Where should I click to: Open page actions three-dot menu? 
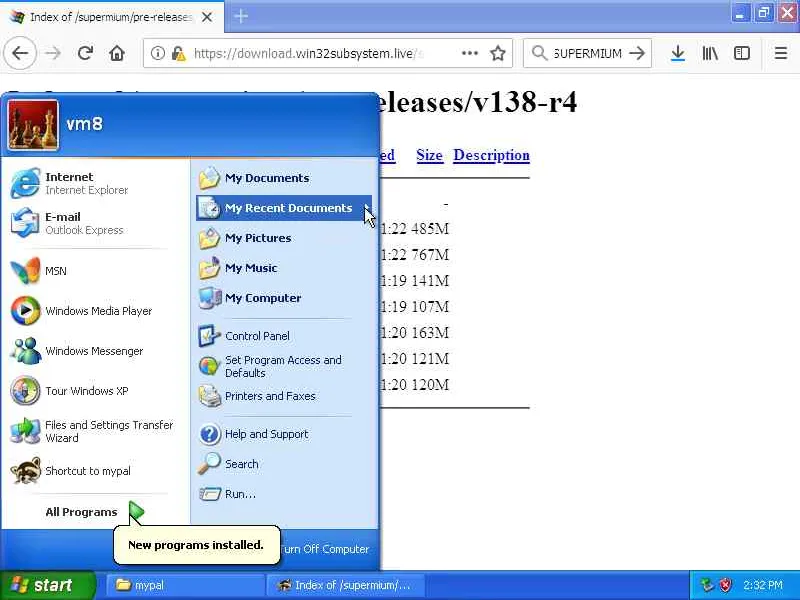pos(469,53)
